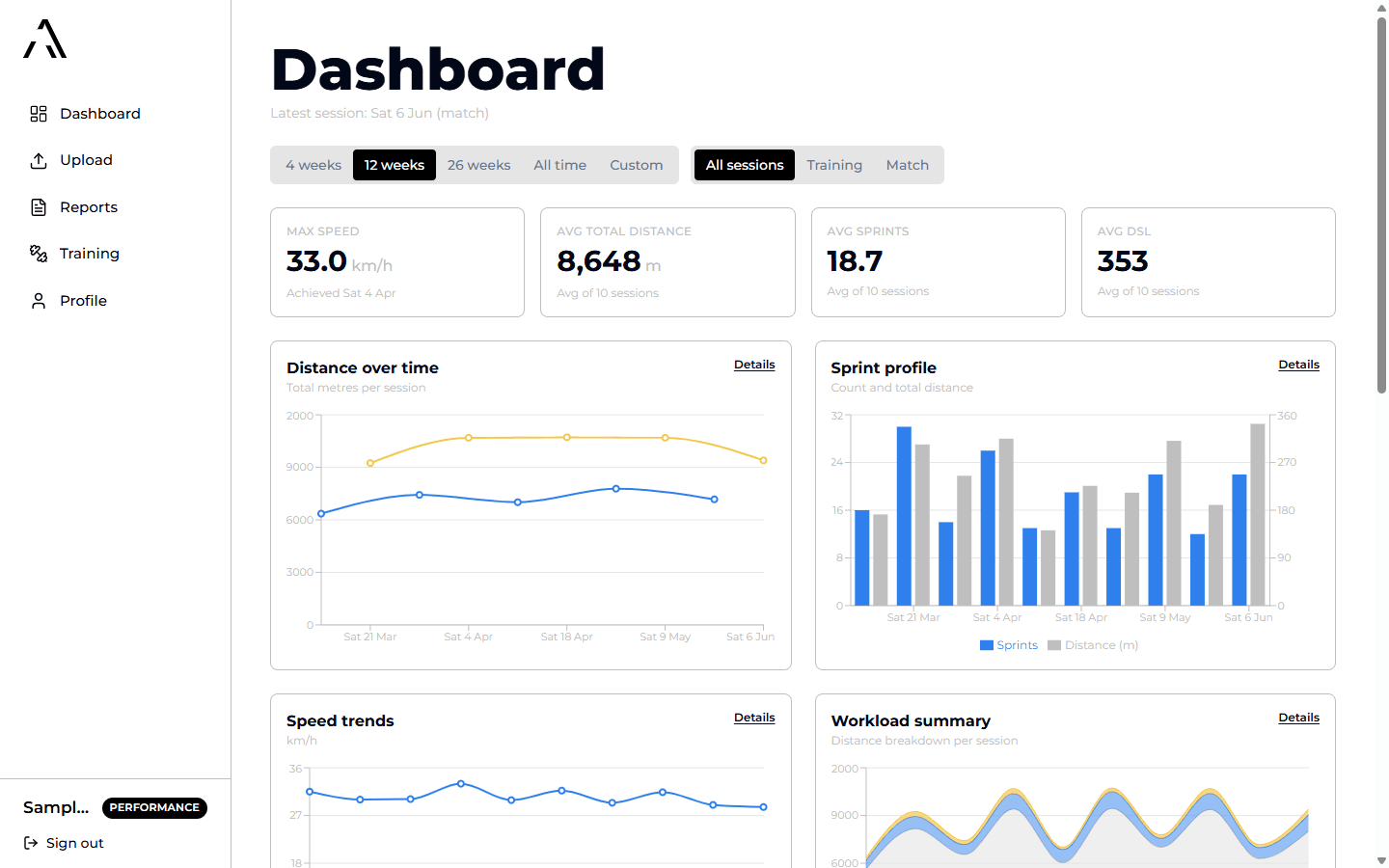Click the Training icon in sidebar
This screenshot has width=1389, height=868.
click(x=39, y=254)
